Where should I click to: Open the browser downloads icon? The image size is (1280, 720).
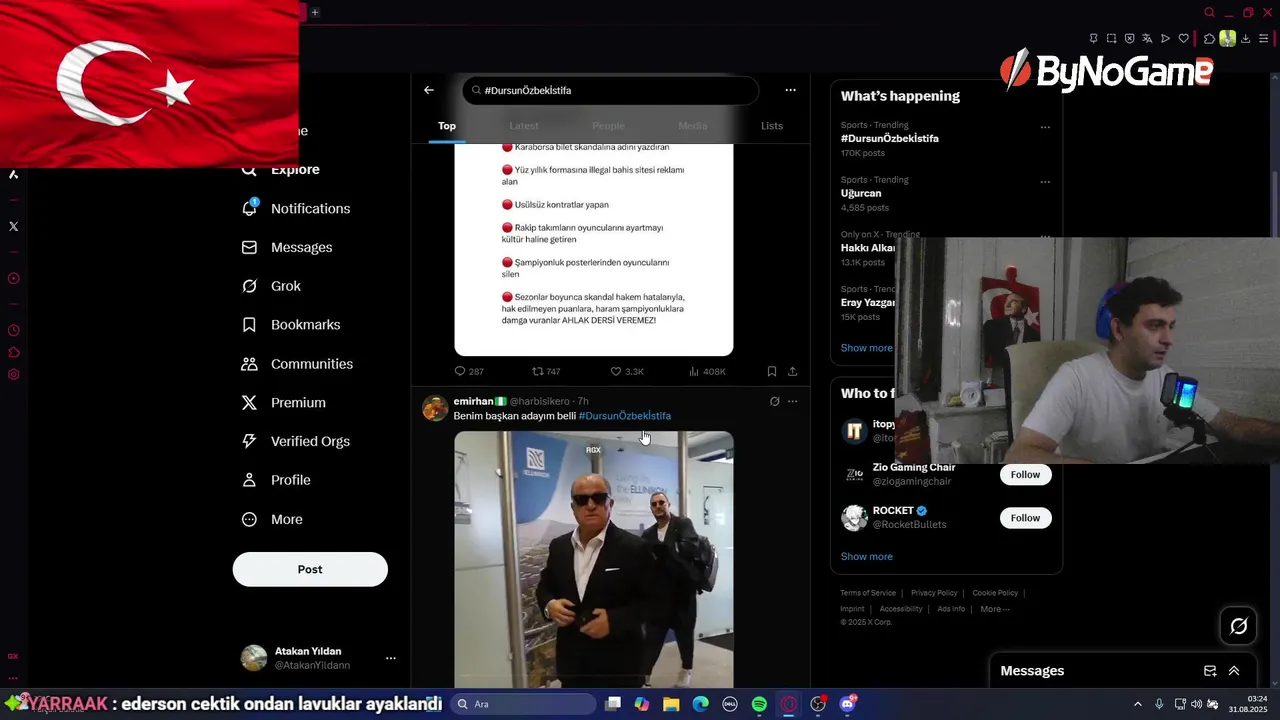pyautogui.click(x=1246, y=39)
